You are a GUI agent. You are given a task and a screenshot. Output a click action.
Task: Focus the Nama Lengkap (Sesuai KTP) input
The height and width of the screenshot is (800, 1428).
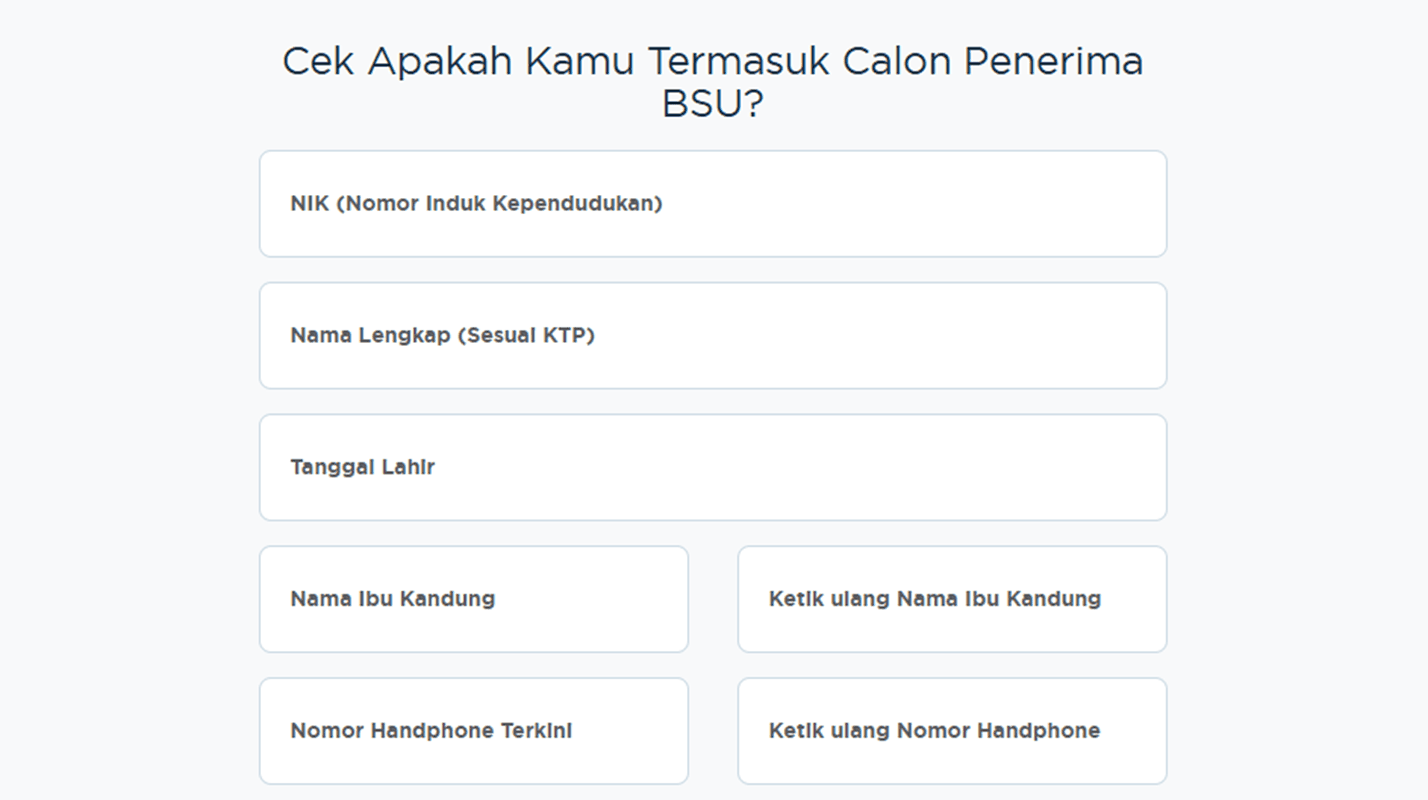tap(712, 336)
